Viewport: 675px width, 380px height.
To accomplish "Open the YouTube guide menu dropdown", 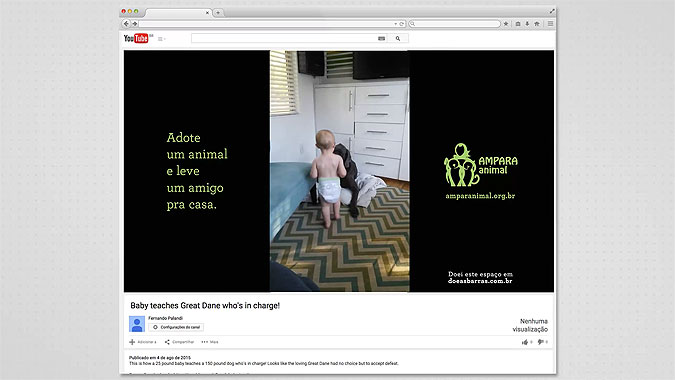I will (161, 39).
